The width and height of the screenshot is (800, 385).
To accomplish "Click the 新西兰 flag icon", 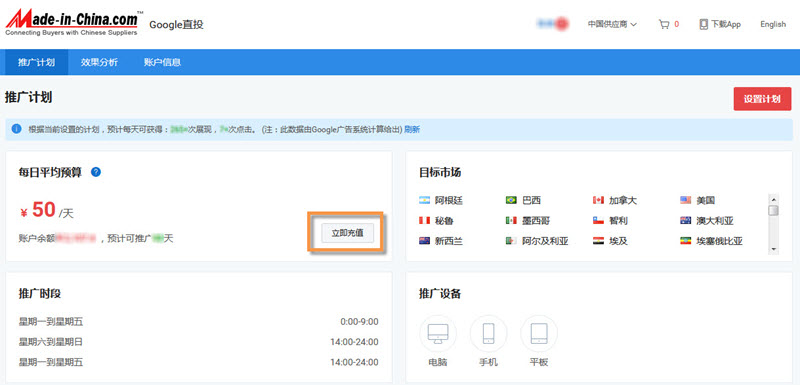I will 424,241.
